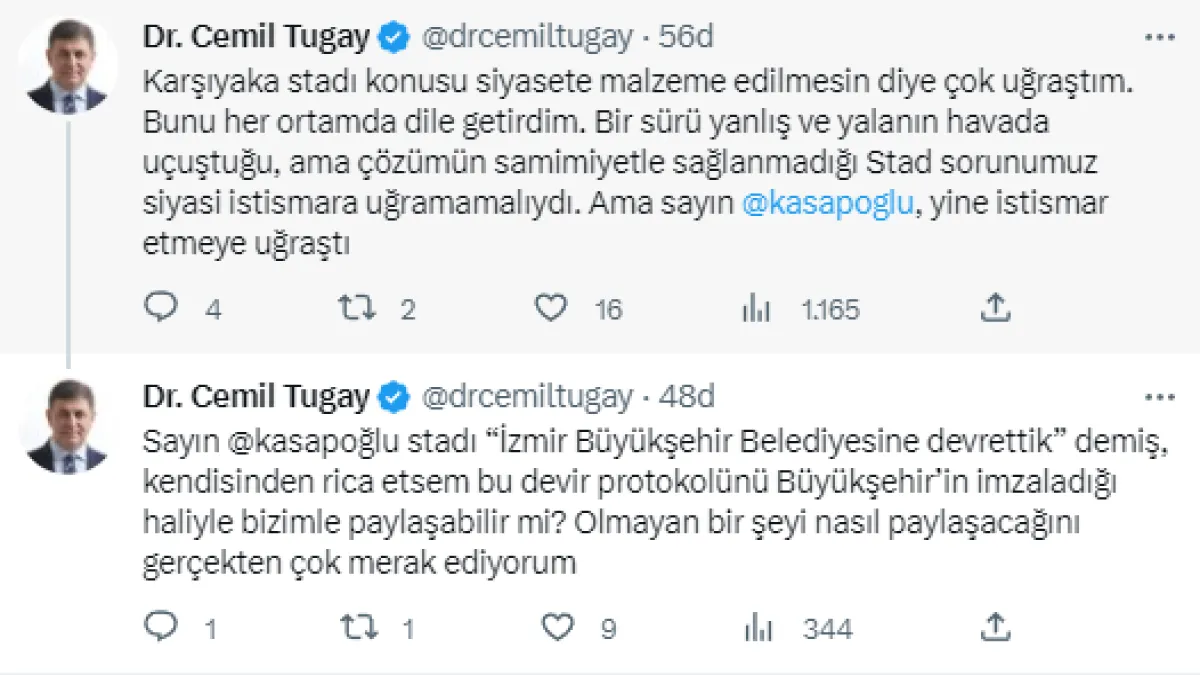
Task: Share the first tweet via share icon
Action: click(x=994, y=308)
